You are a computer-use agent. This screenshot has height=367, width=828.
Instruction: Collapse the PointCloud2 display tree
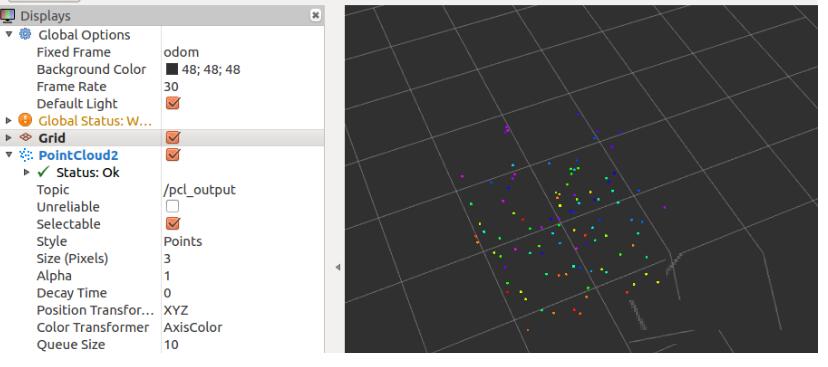(x=8, y=155)
